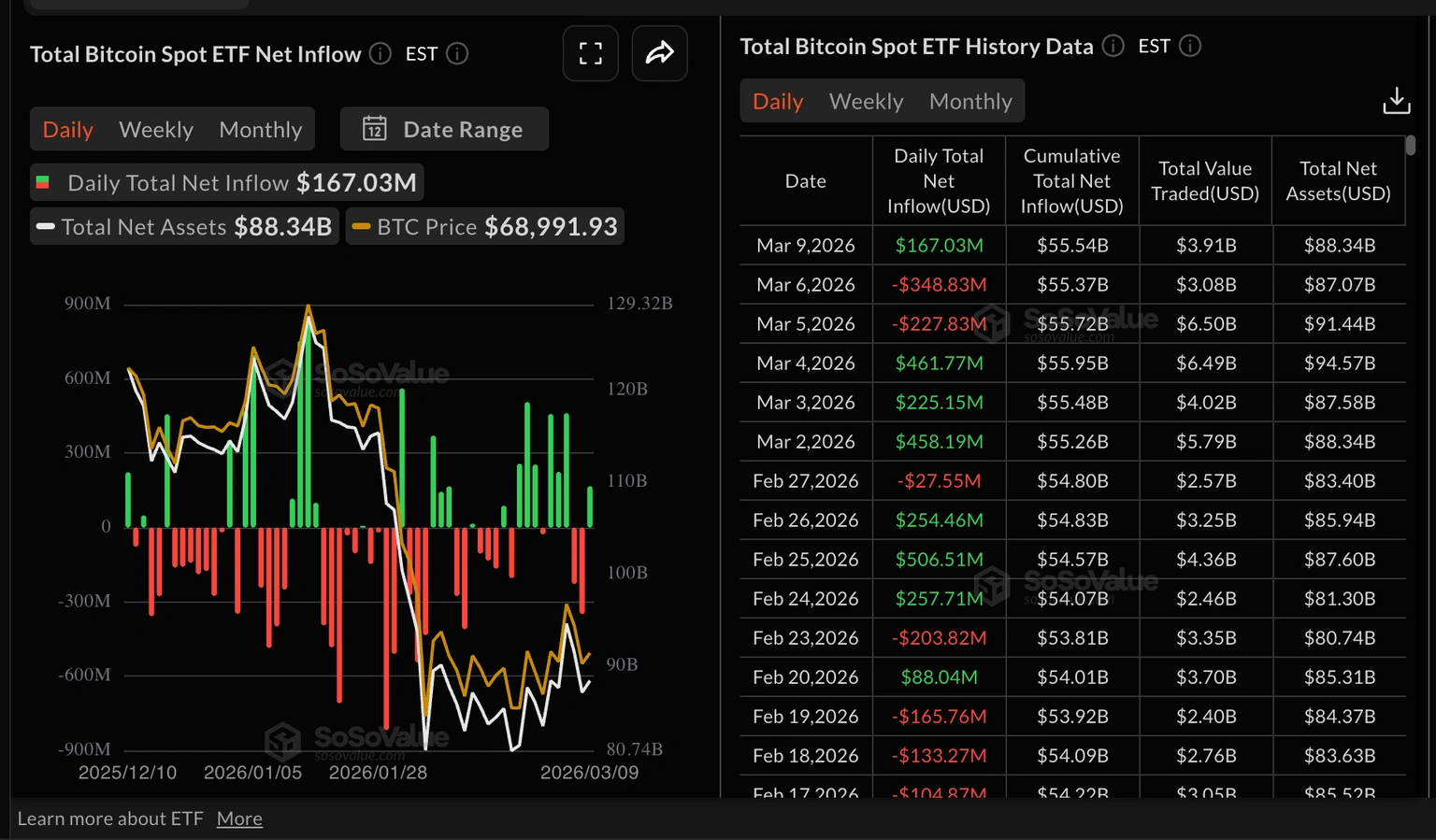Open fullscreen view of the inflow chart

click(x=590, y=53)
